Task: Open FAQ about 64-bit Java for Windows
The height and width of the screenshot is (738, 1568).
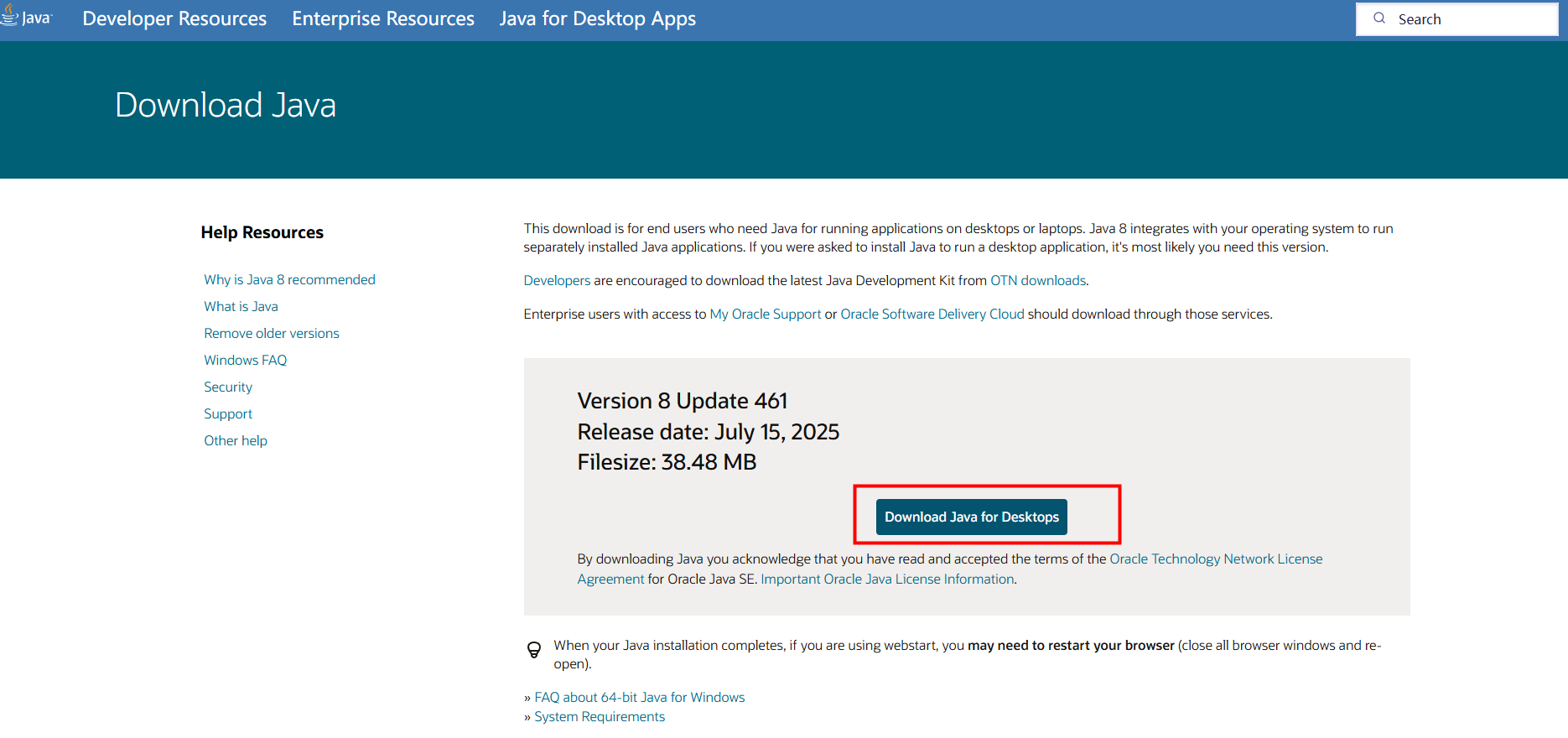Action: [x=640, y=697]
